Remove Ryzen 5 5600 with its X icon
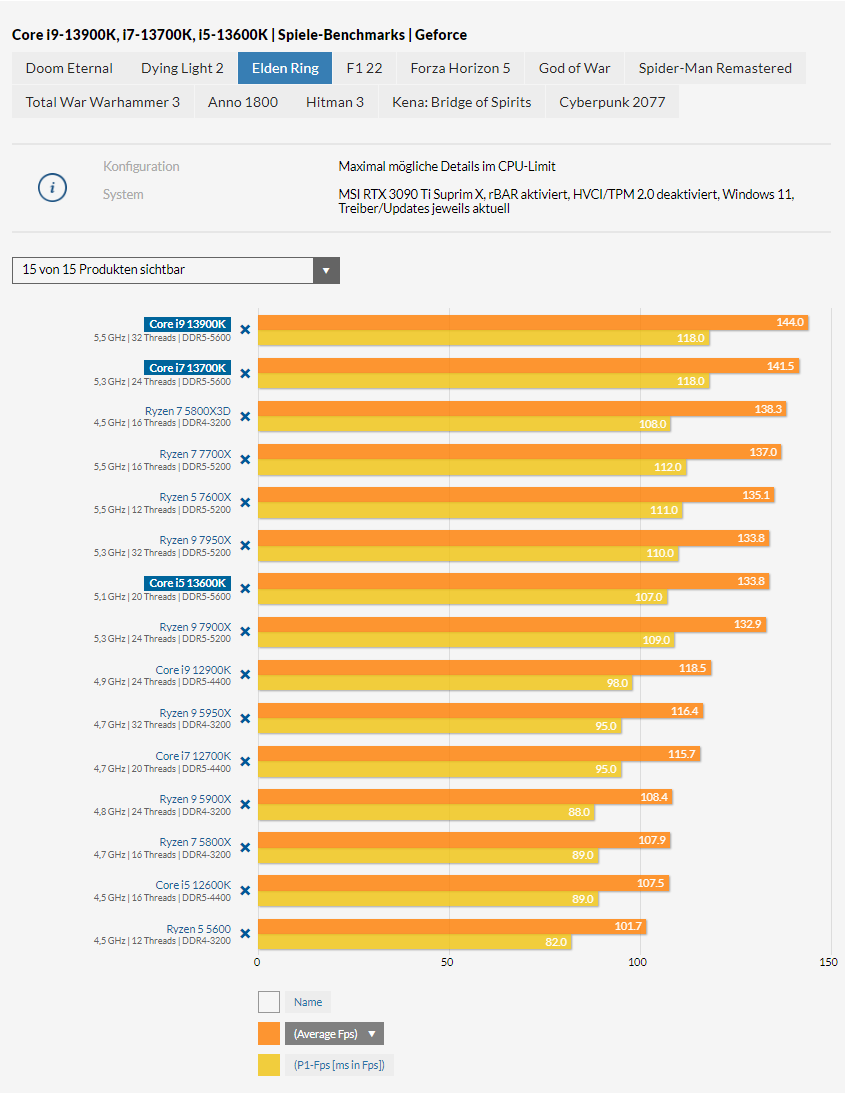 (245, 934)
